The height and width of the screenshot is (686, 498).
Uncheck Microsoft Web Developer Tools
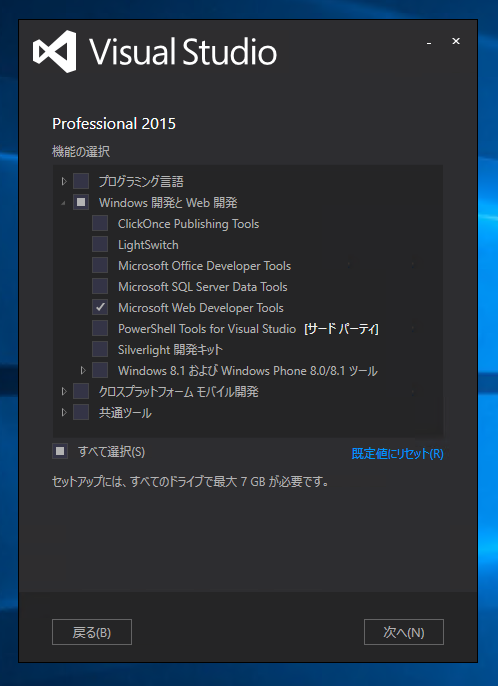click(100, 307)
